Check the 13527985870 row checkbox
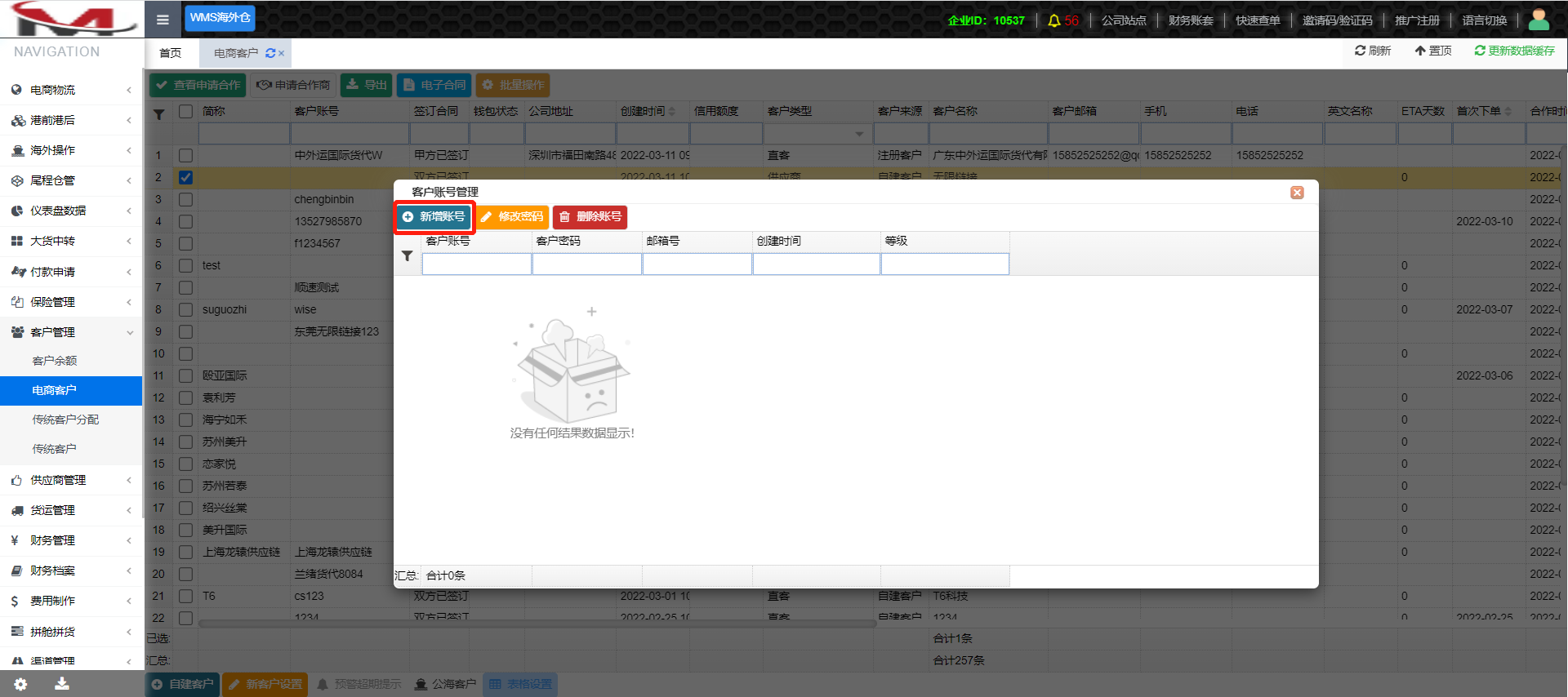This screenshot has width=1568, height=697. point(185,221)
